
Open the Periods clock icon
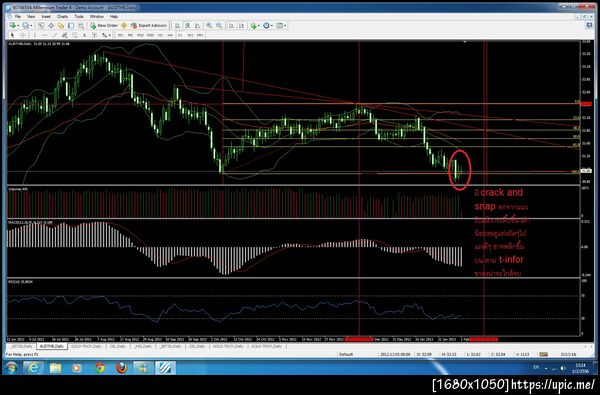click(266, 25)
